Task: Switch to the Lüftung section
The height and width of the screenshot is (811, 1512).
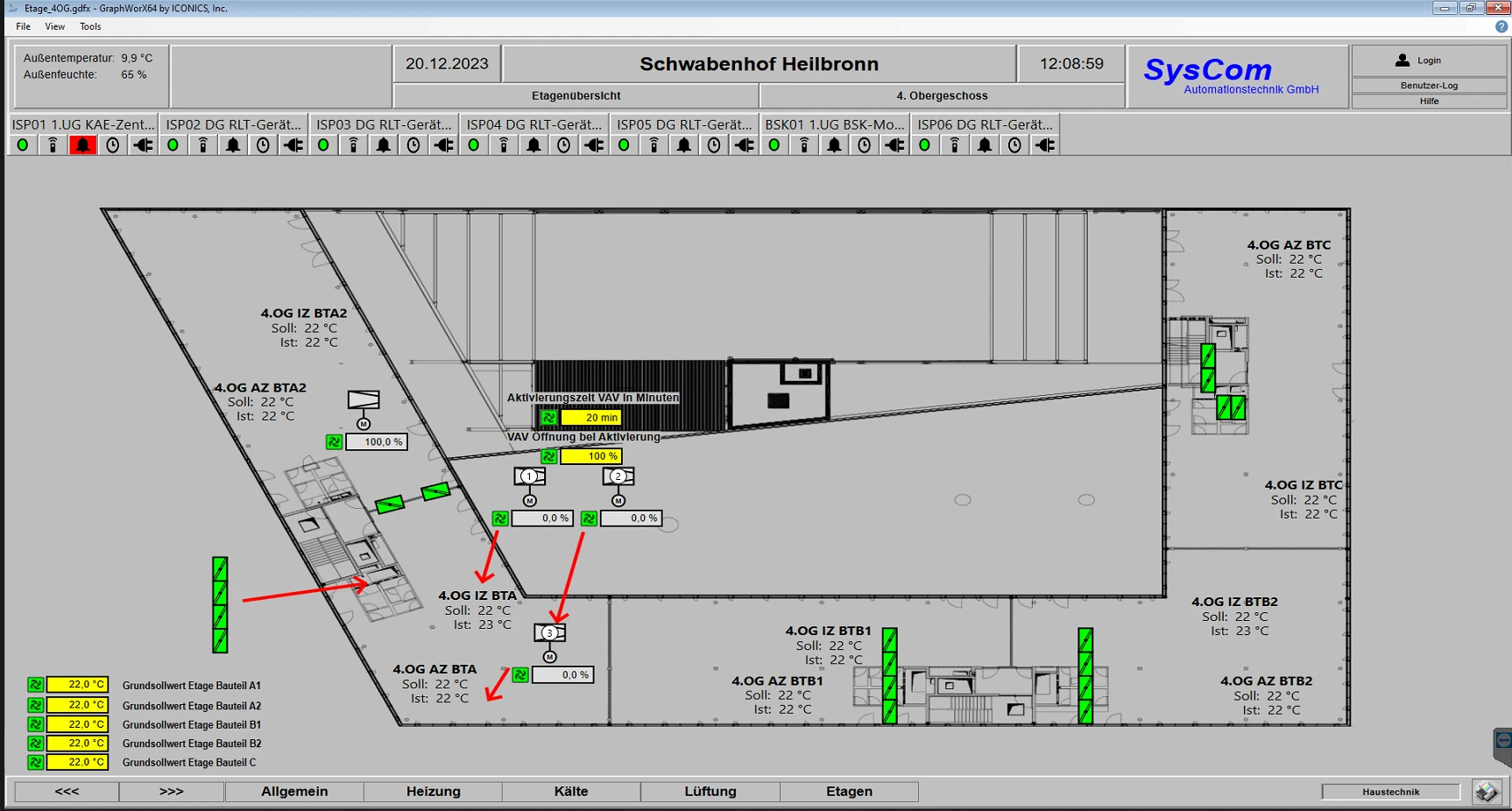Action: [710, 792]
